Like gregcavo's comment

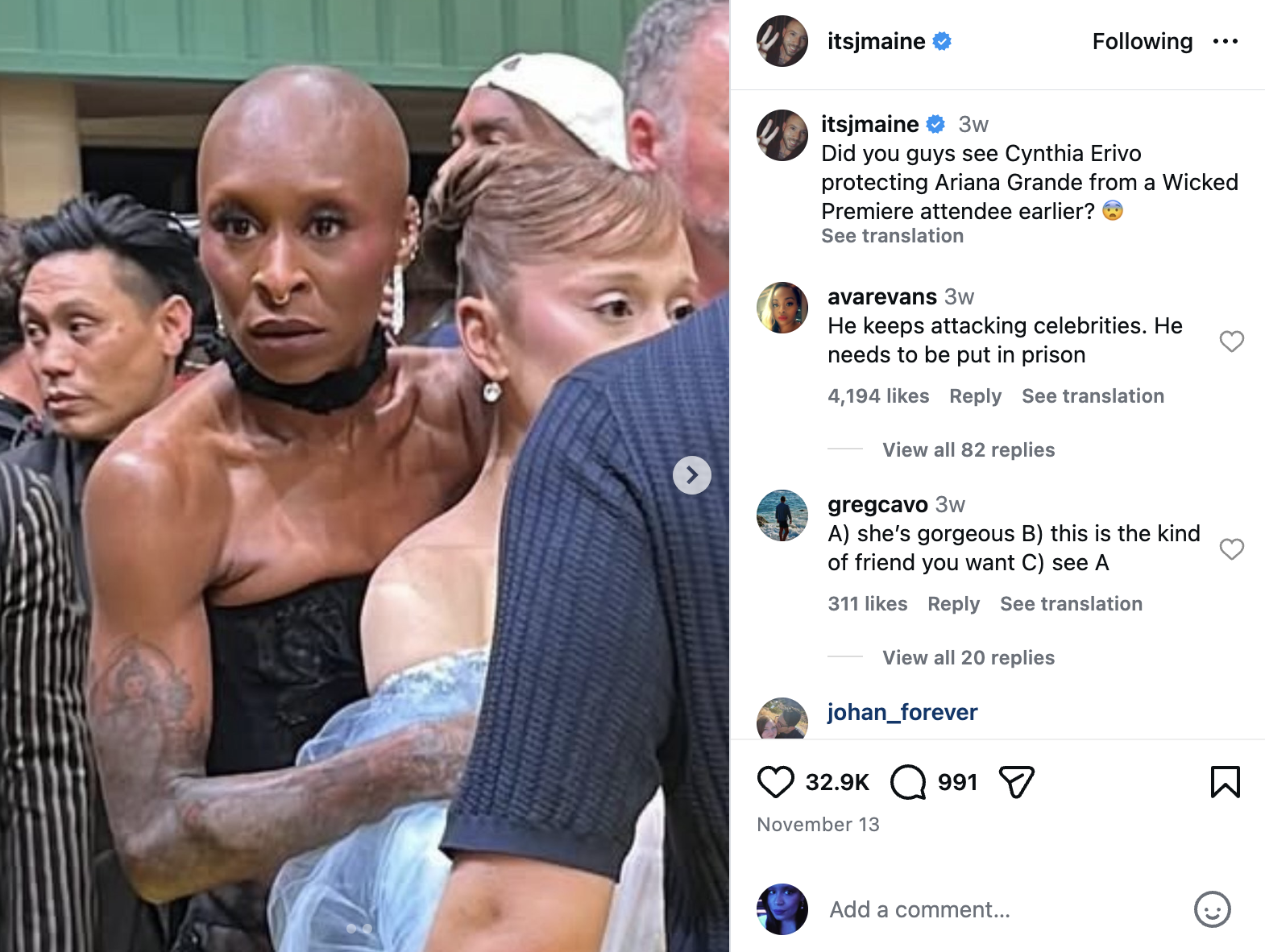[1231, 549]
